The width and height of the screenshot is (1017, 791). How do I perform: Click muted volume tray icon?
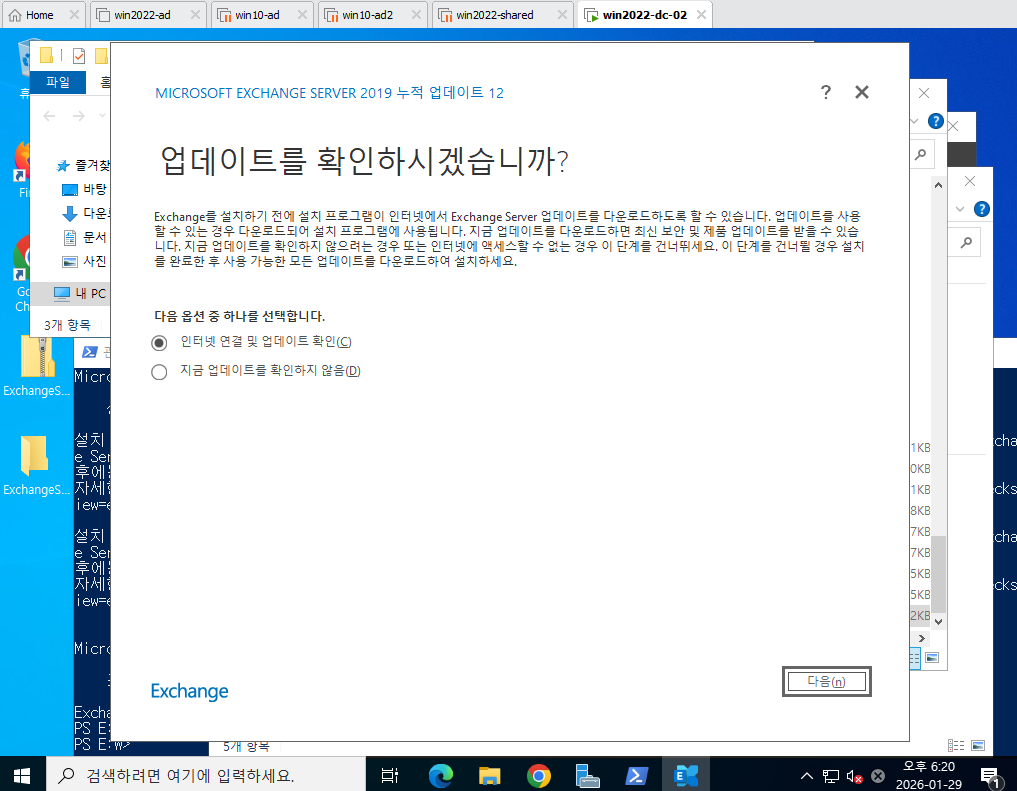click(x=854, y=776)
